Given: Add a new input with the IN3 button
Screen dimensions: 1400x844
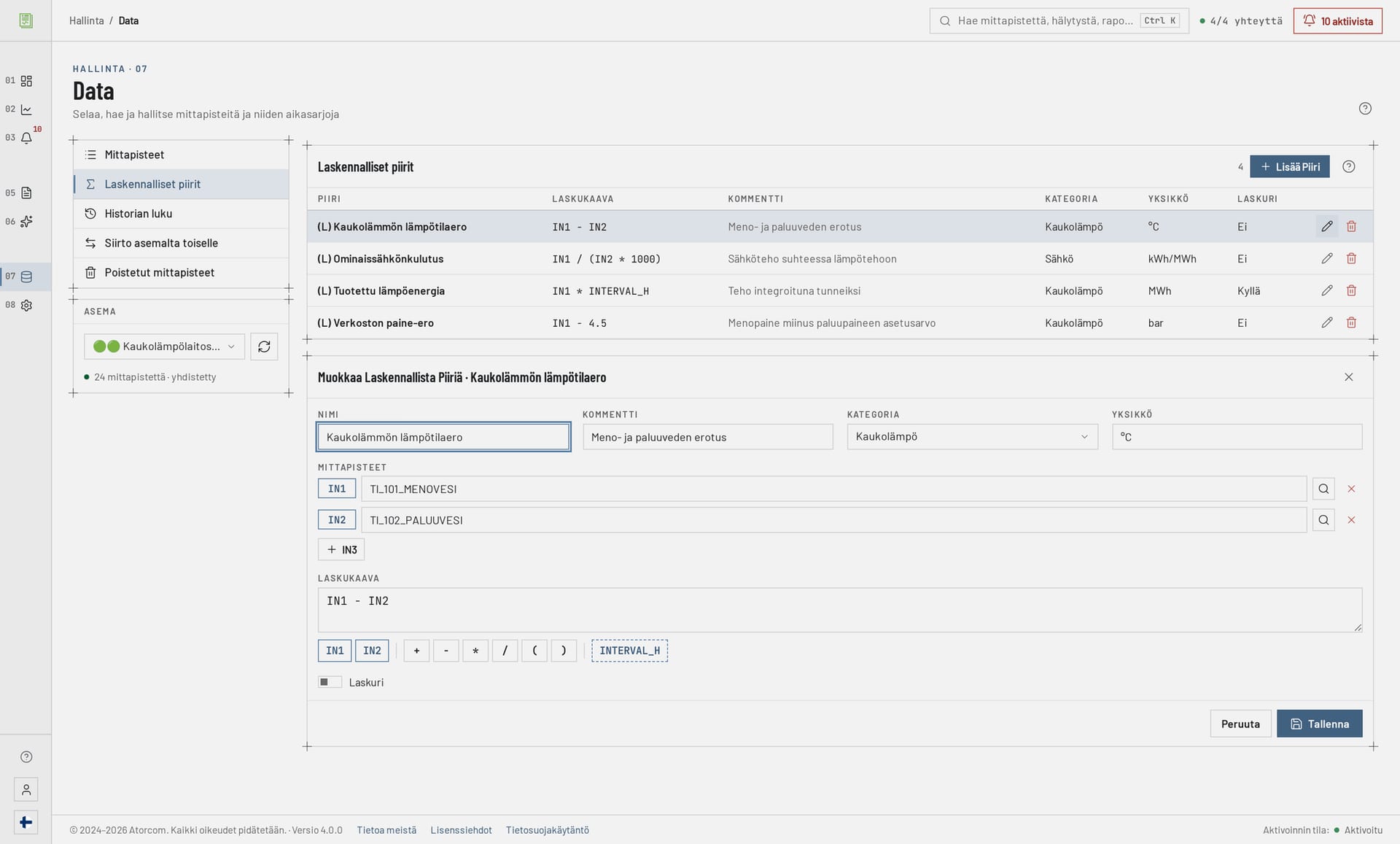Looking at the screenshot, I should (x=341, y=550).
